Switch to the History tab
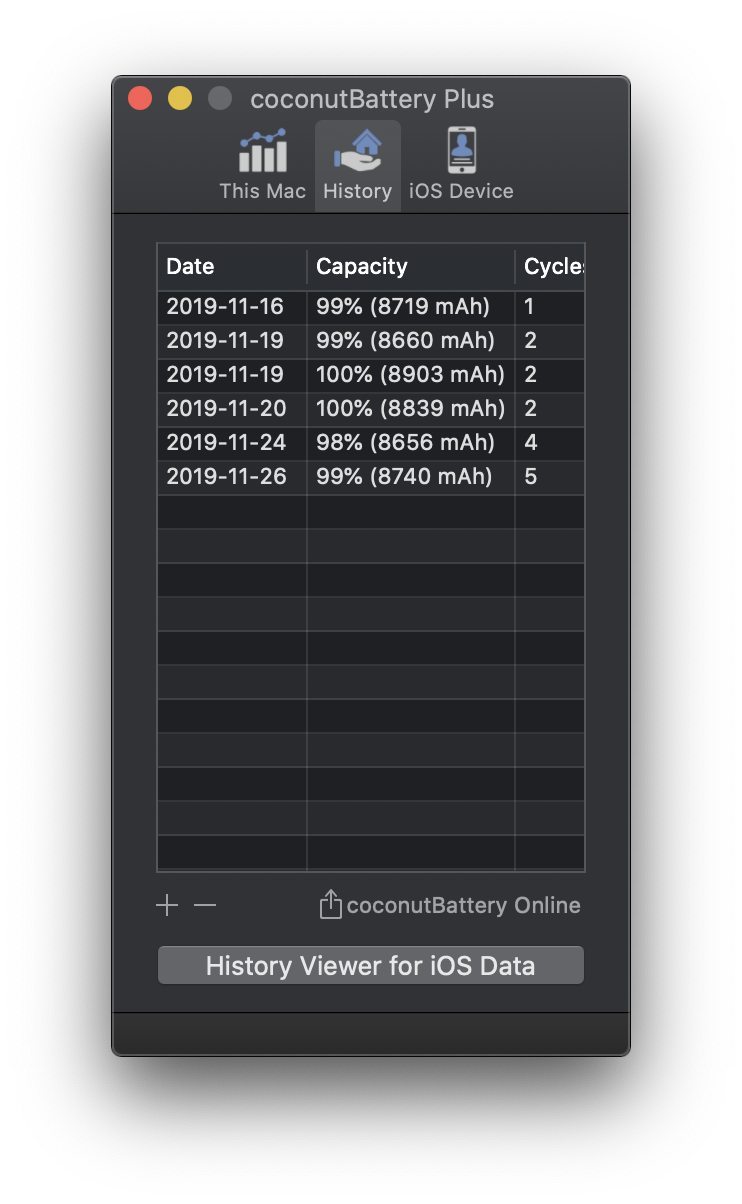Viewport: 742px width, 1204px height. tap(358, 165)
